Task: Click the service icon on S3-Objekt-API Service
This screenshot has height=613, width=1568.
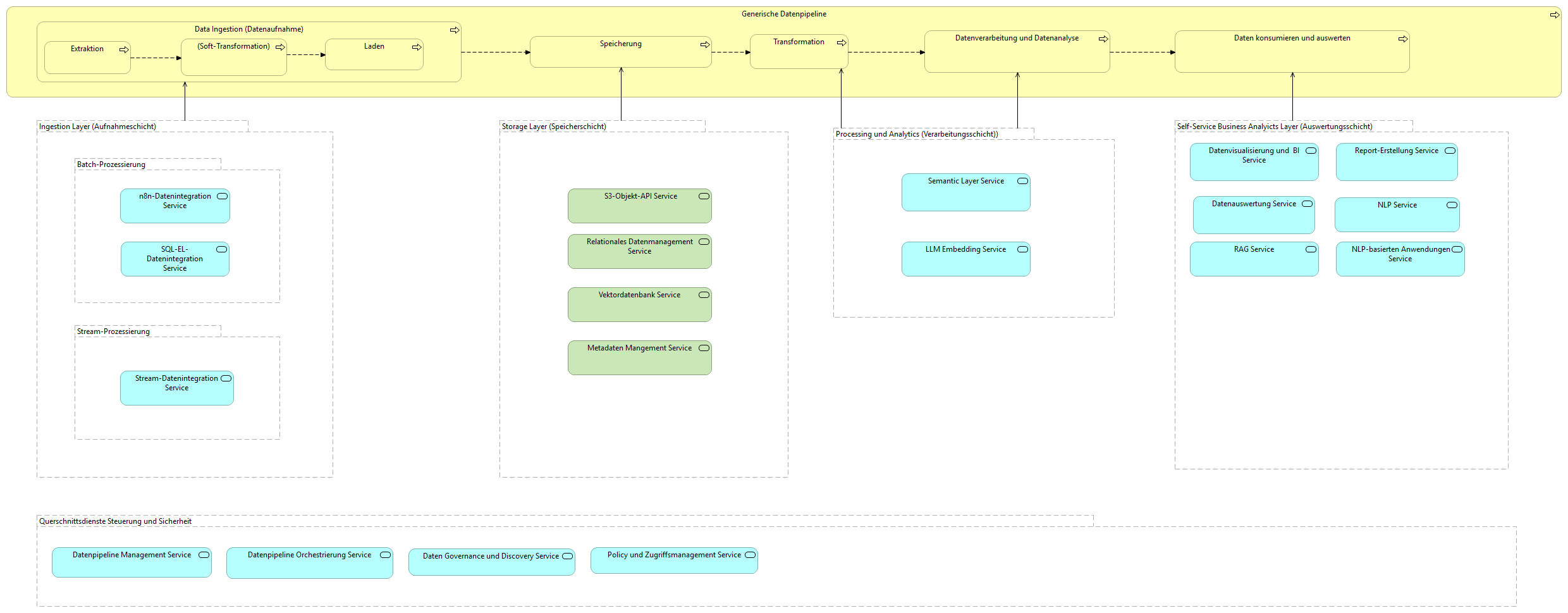Action: [x=703, y=196]
